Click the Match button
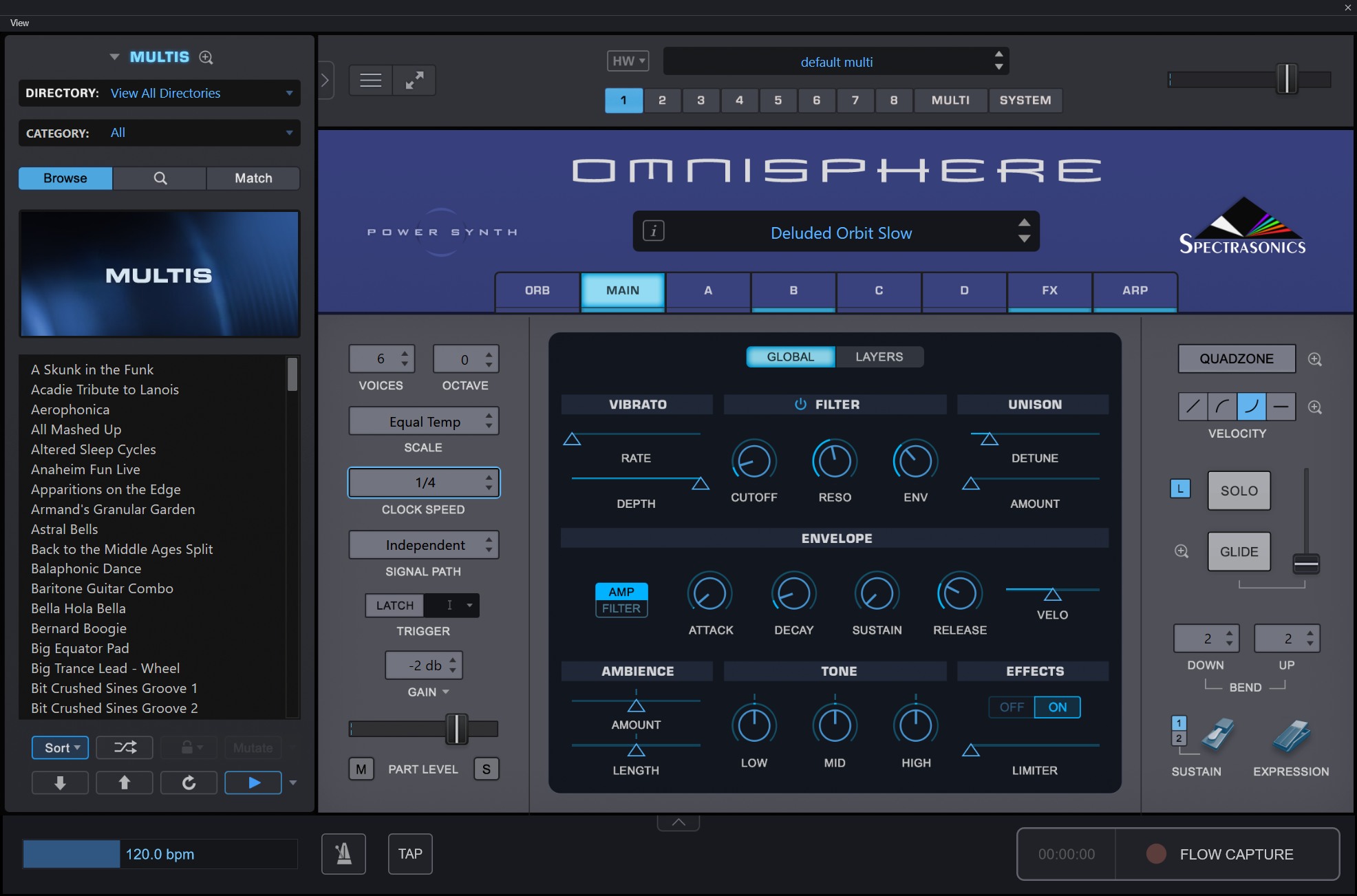This screenshot has width=1357, height=896. [253, 178]
